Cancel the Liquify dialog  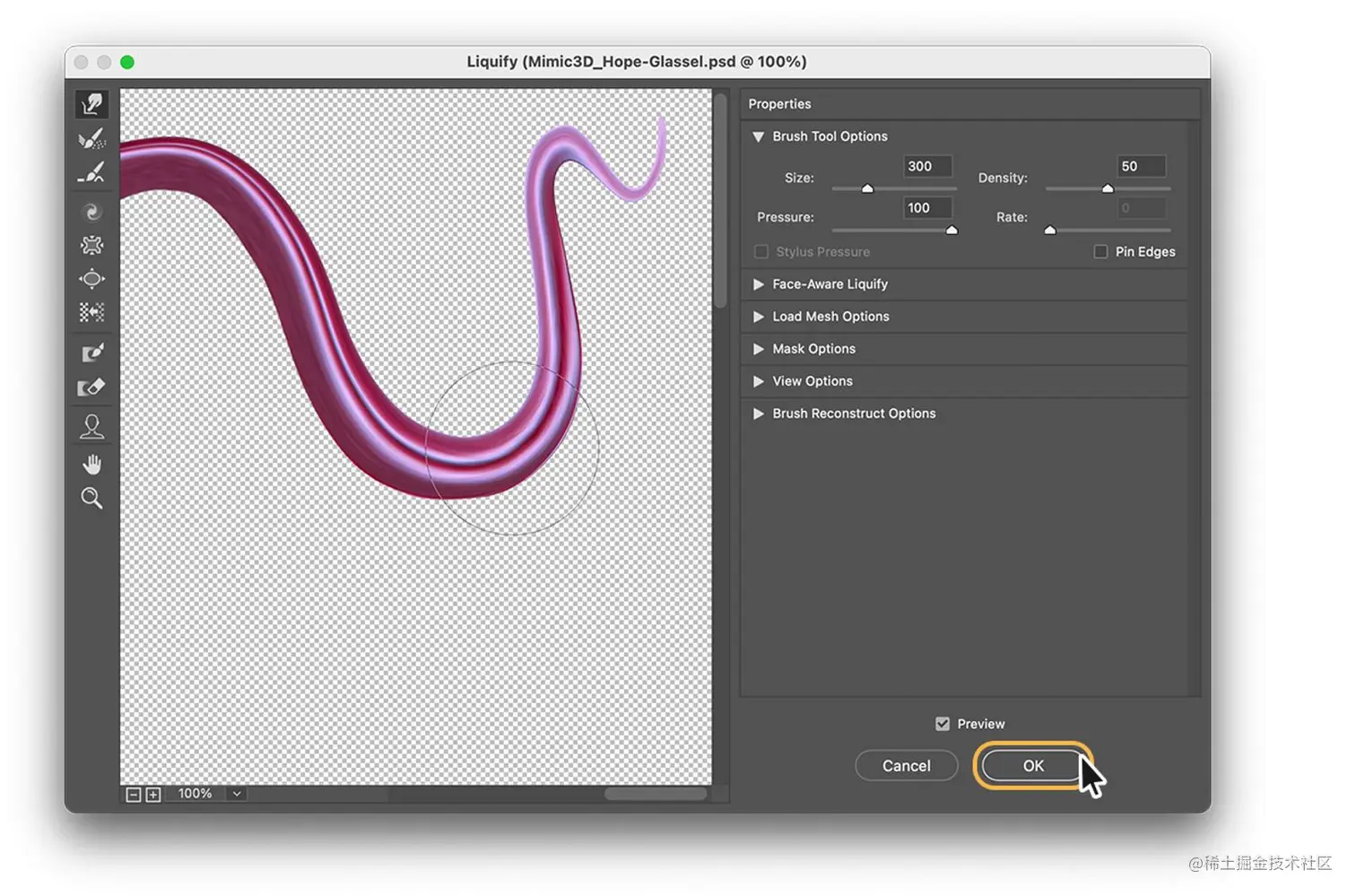(906, 765)
